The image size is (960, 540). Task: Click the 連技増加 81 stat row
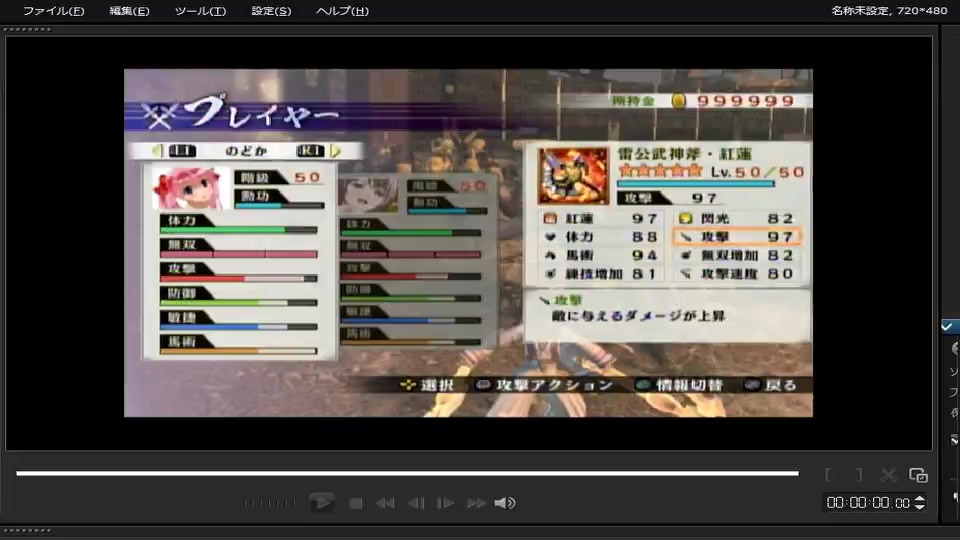601,274
